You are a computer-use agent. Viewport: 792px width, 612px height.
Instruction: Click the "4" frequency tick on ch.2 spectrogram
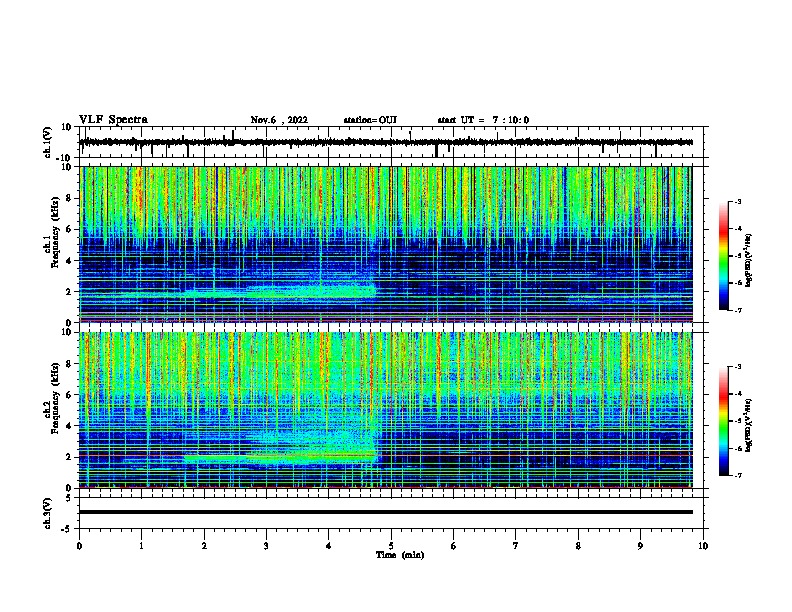coord(69,426)
